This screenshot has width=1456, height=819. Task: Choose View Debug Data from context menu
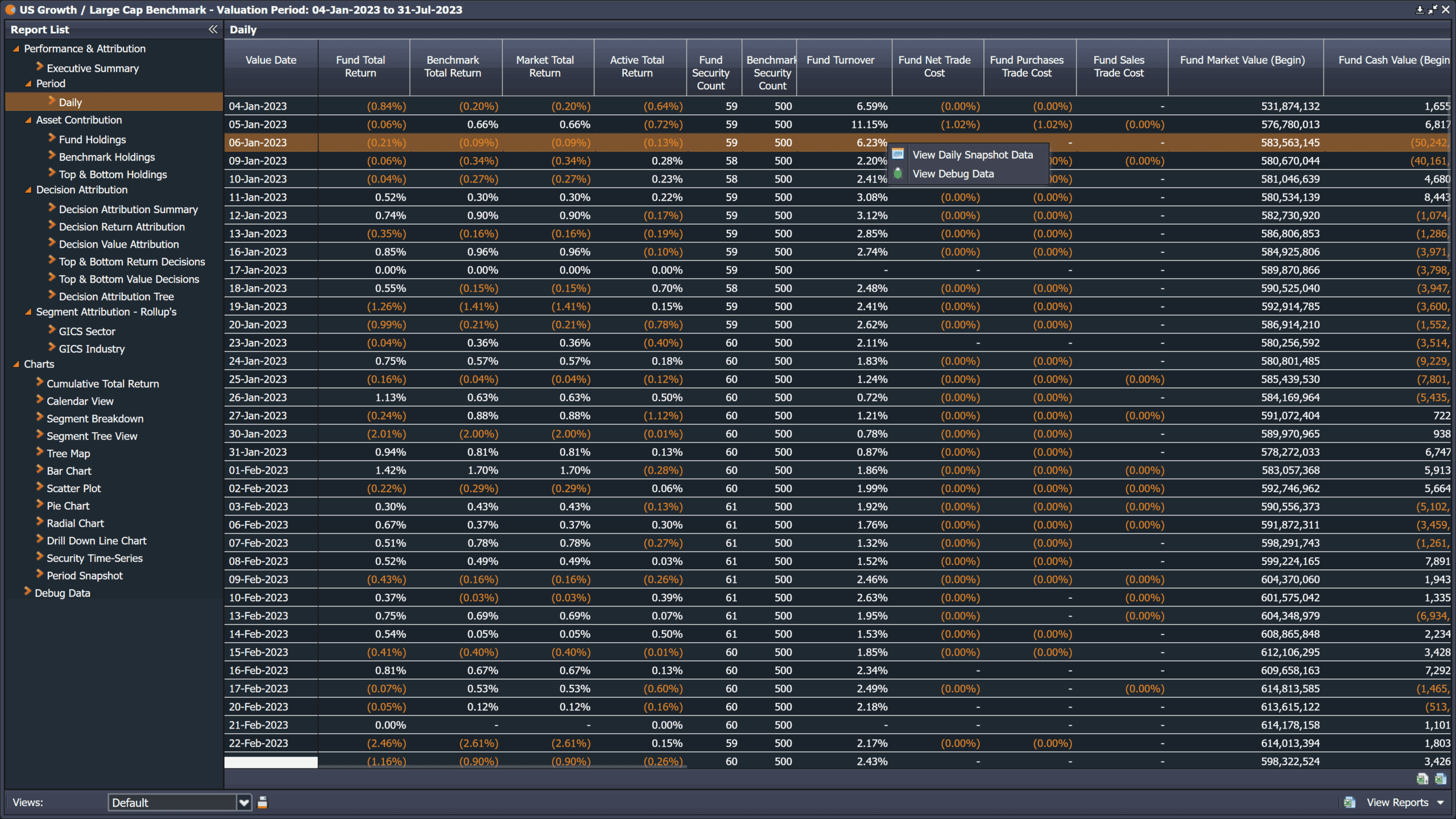pos(953,174)
